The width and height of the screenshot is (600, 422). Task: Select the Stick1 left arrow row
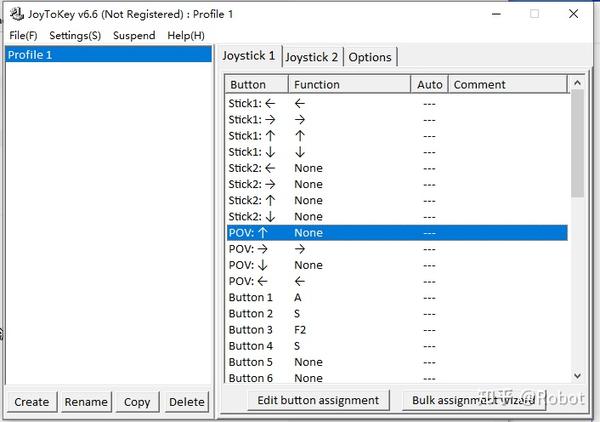point(397,103)
